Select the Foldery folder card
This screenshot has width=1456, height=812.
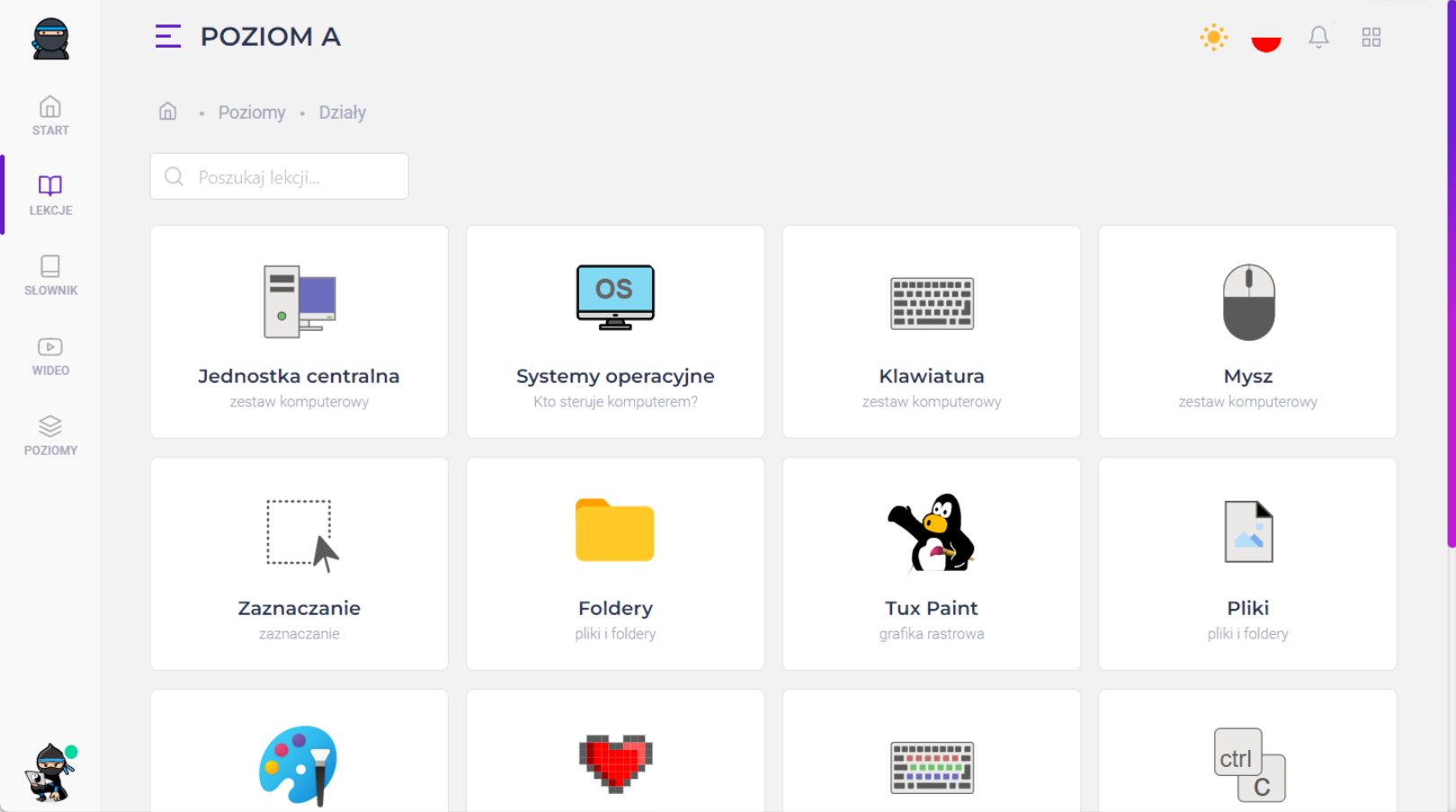tap(615, 564)
